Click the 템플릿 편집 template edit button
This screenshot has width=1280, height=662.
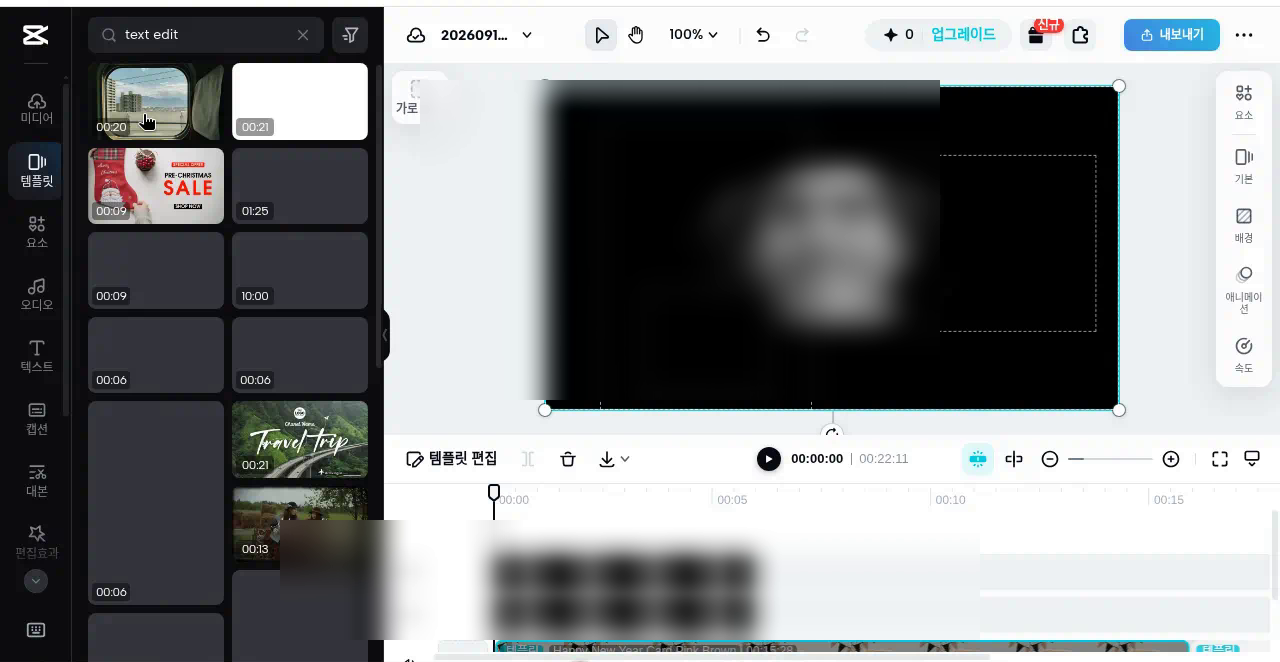[452, 459]
